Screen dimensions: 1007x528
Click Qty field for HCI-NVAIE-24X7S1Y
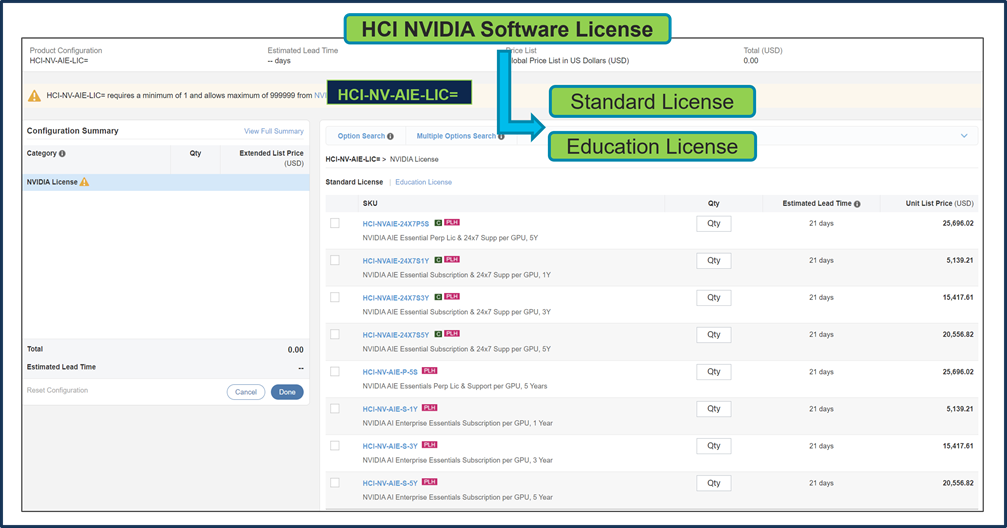[x=714, y=261]
